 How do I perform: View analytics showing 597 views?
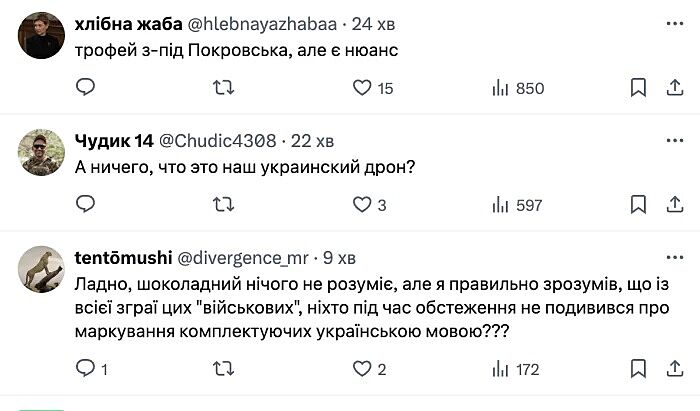[517, 205]
